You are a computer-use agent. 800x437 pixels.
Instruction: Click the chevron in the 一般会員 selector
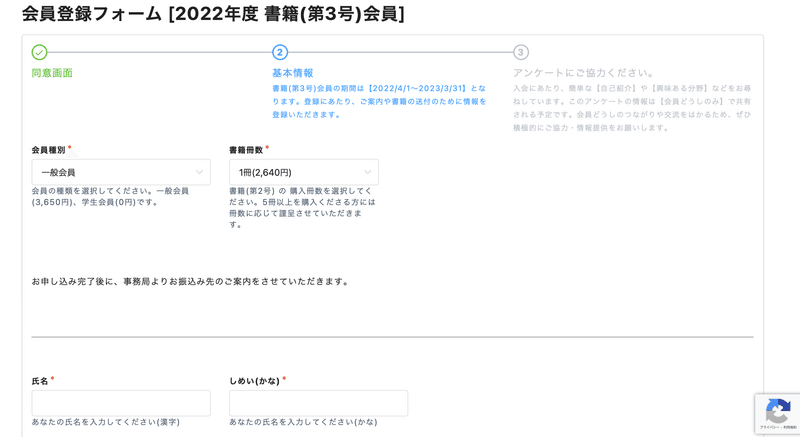[x=199, y=172]
